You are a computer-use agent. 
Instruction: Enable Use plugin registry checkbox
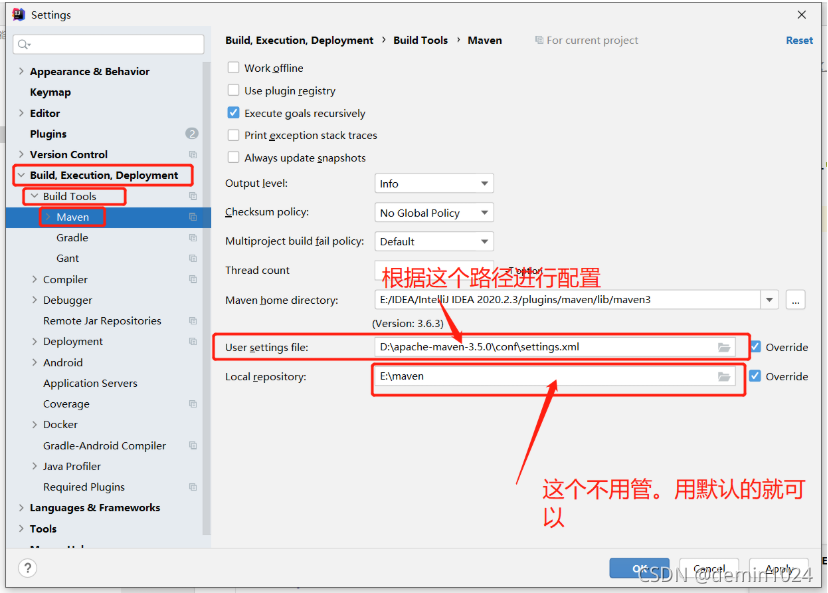(233, 90)
